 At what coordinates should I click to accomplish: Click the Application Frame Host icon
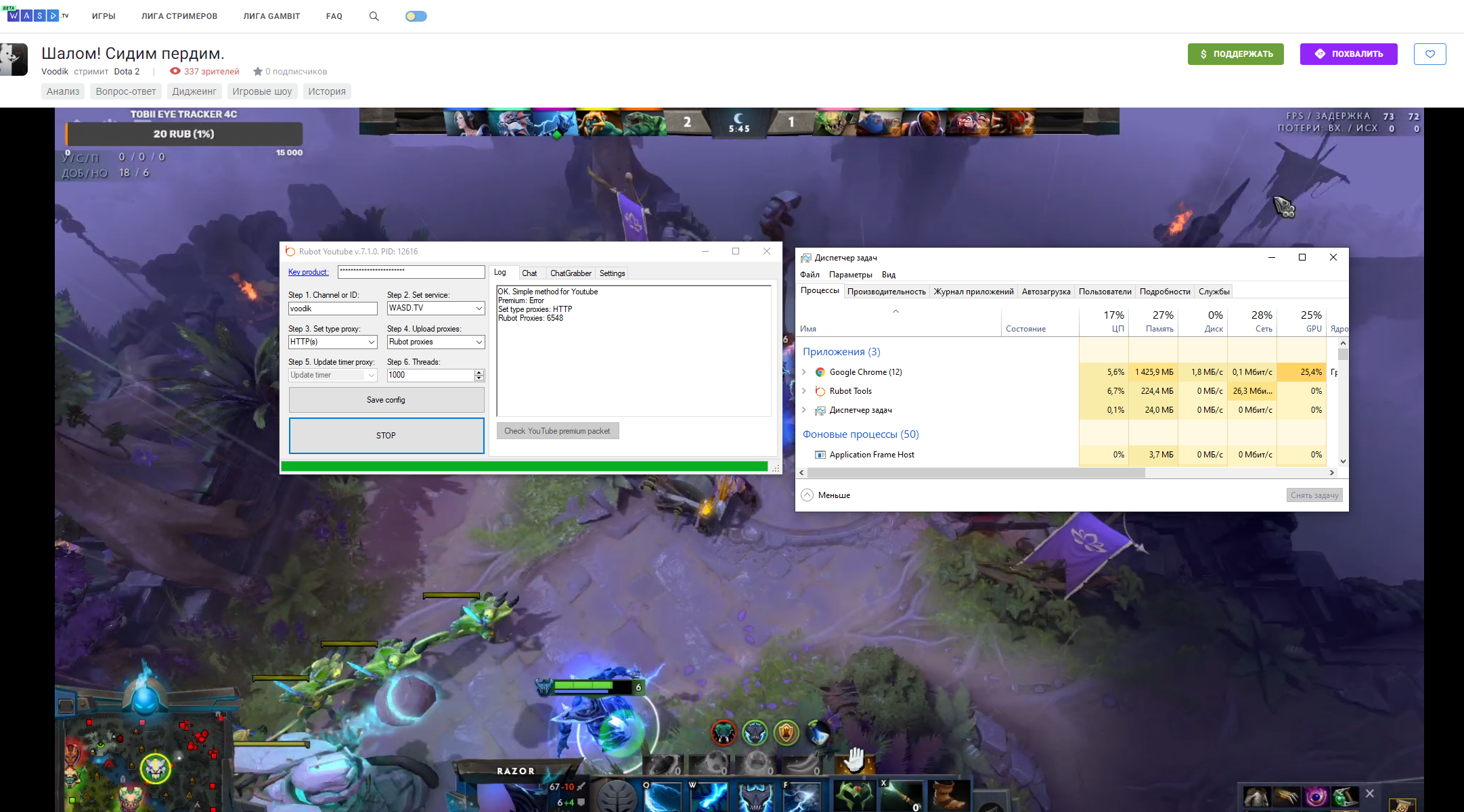coord(820,455)
